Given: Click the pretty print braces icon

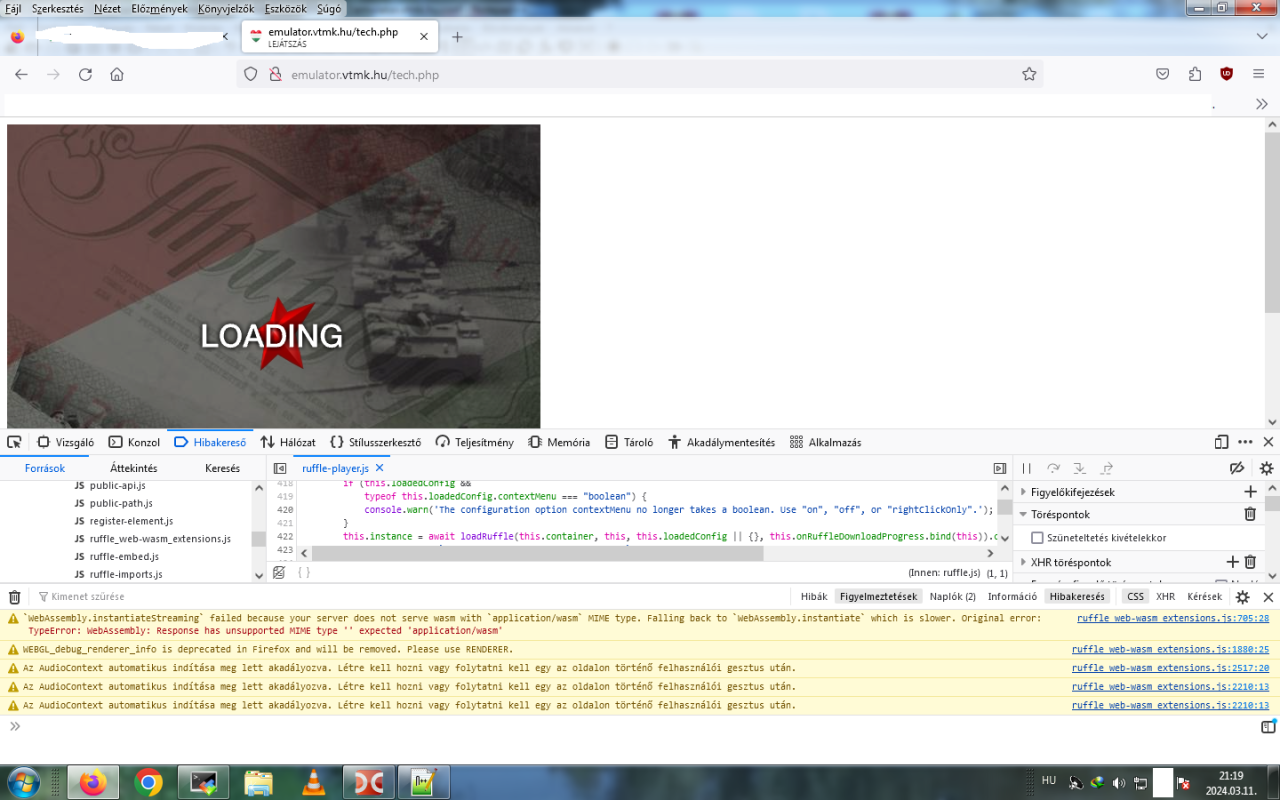Looking at the screenshot, I should click(x=303, y=573).
